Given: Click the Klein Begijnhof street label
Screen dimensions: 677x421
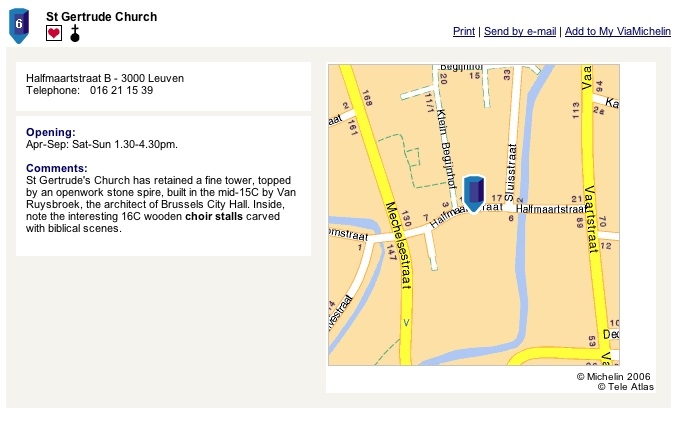Looking at the screenshot, I should [446, 148].
